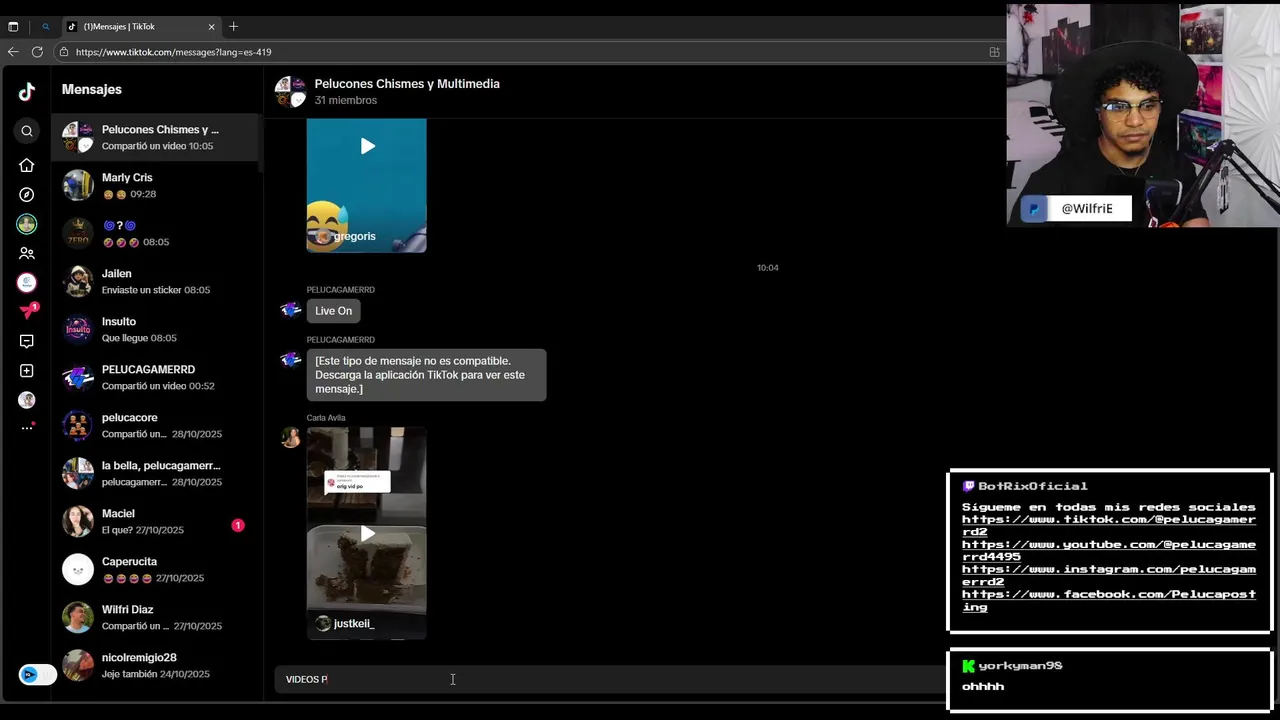Click the TikTok logo in sidebar
Viewport: 1280px width, 720px height.
[27, 92]
